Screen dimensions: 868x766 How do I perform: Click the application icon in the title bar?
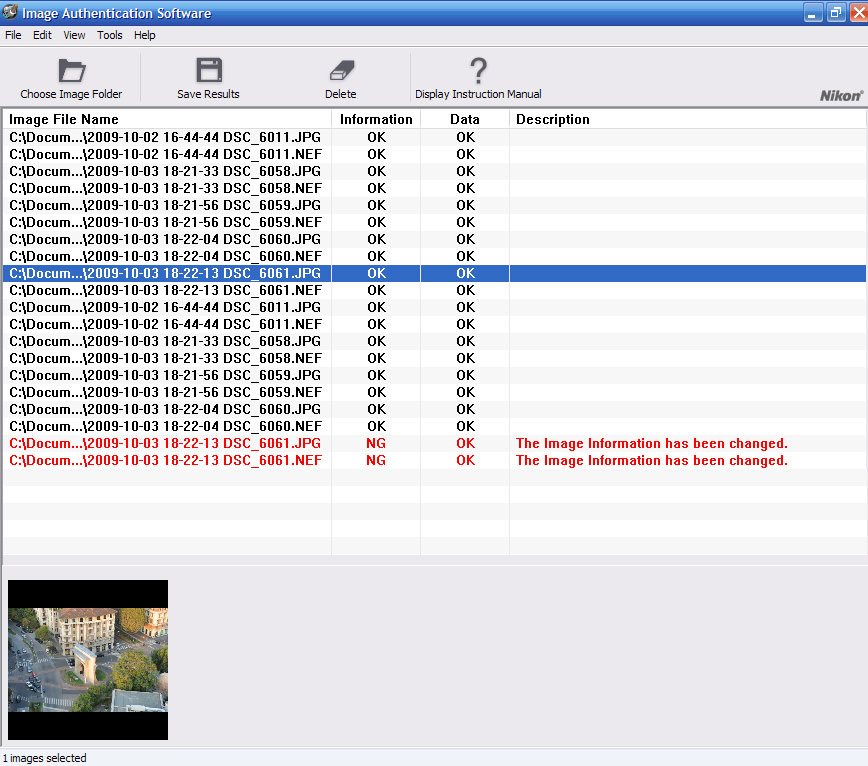click(x=10, y=12)
